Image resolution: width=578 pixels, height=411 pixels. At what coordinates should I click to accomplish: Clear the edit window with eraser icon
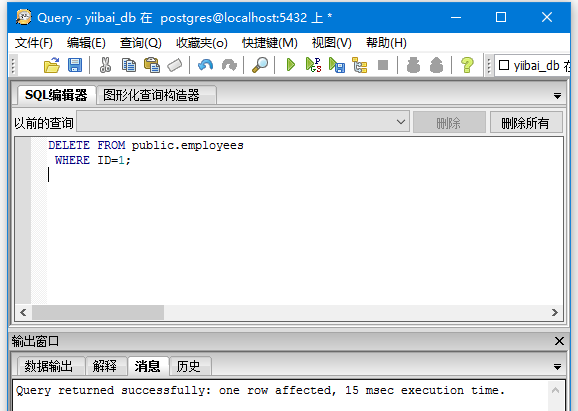(175, 65)
